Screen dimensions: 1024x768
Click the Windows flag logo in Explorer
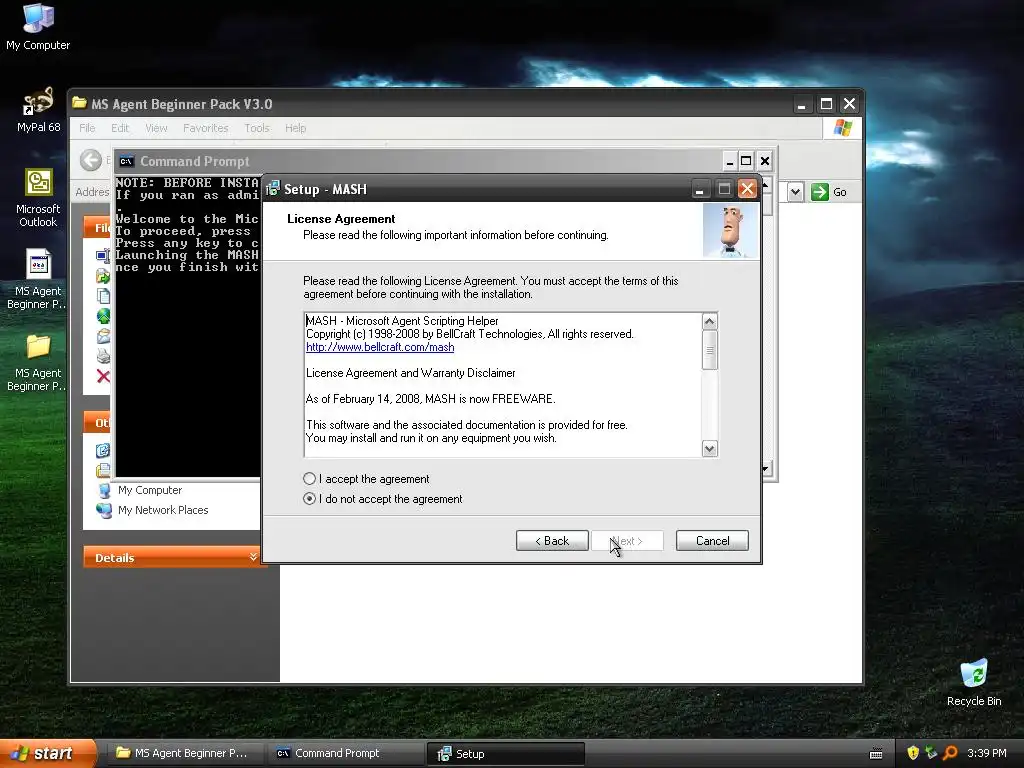pos(842,128)
